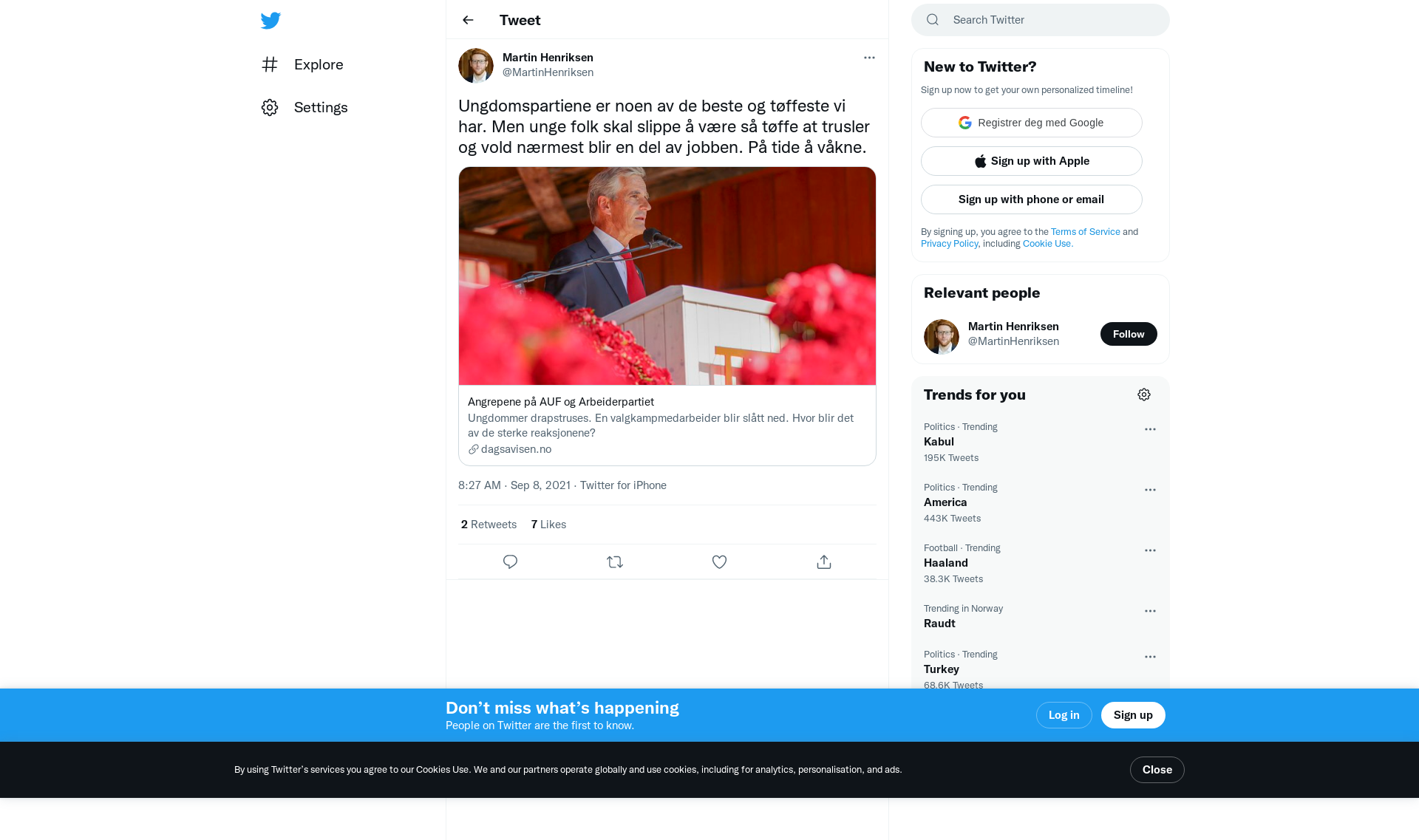
Task: Reply to the tweet via speech bubble
Action: (510, 562)
